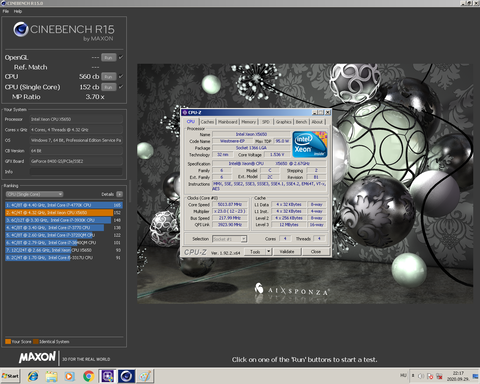Toggle the CPU test checkbox

[x=121, y=76]
